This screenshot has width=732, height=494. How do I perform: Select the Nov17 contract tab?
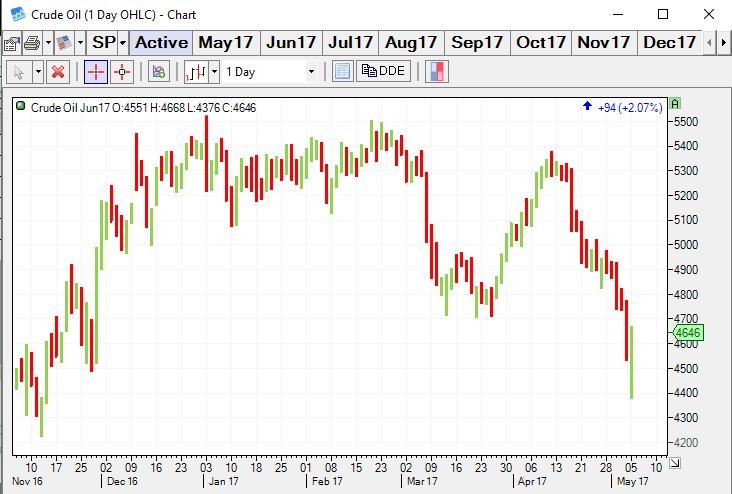tap(604, 43)
